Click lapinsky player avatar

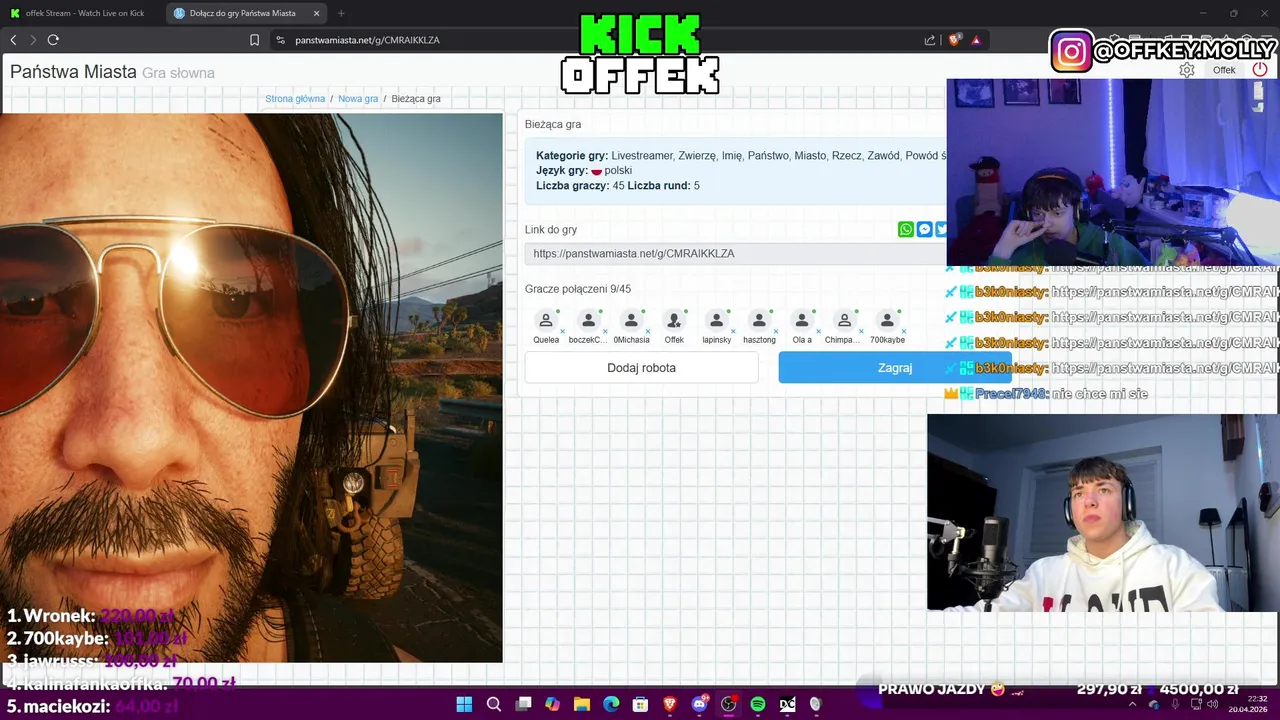click(716, 320)
